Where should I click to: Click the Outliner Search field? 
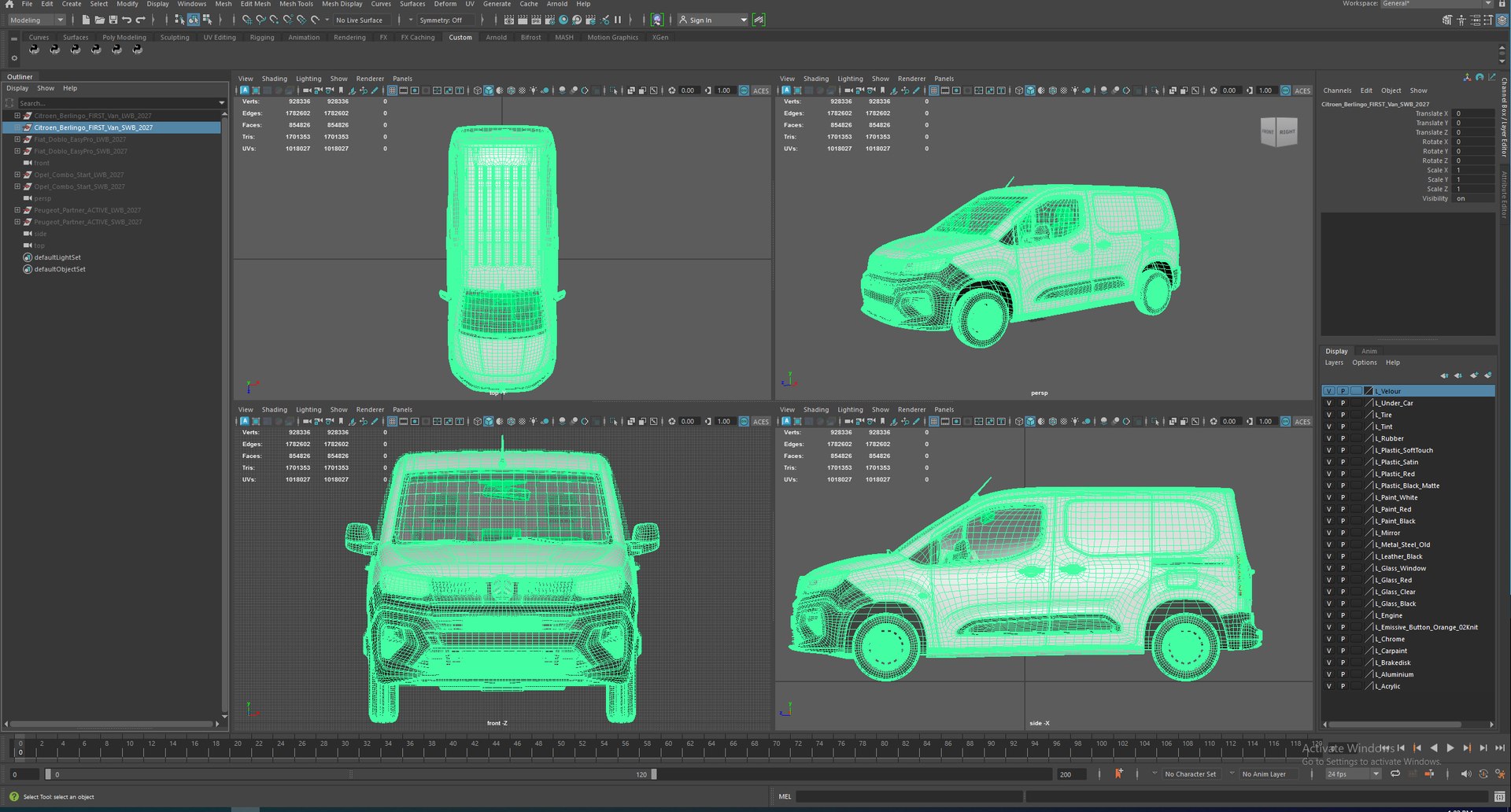pos(118,103)
